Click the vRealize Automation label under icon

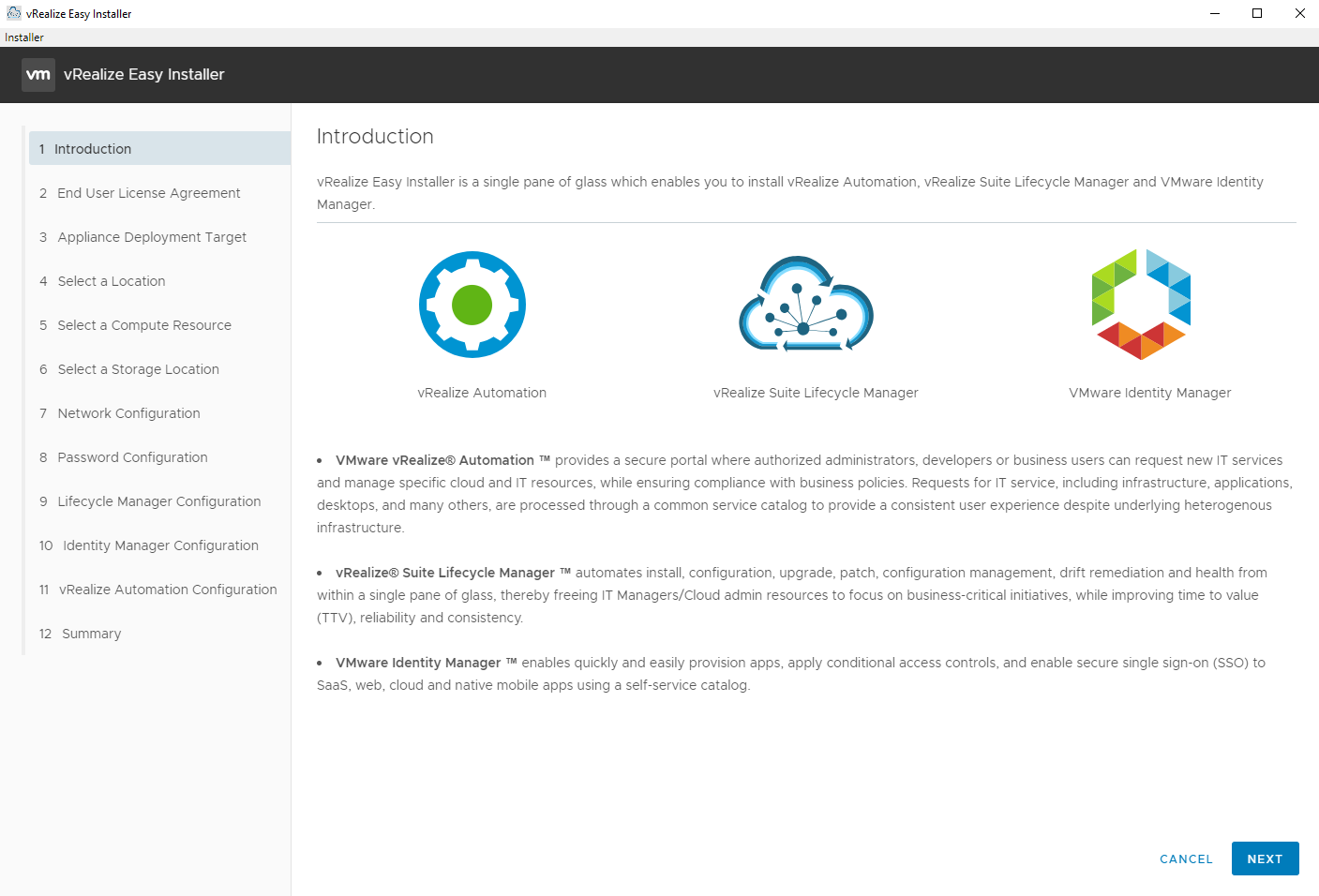tap(482, 393)
